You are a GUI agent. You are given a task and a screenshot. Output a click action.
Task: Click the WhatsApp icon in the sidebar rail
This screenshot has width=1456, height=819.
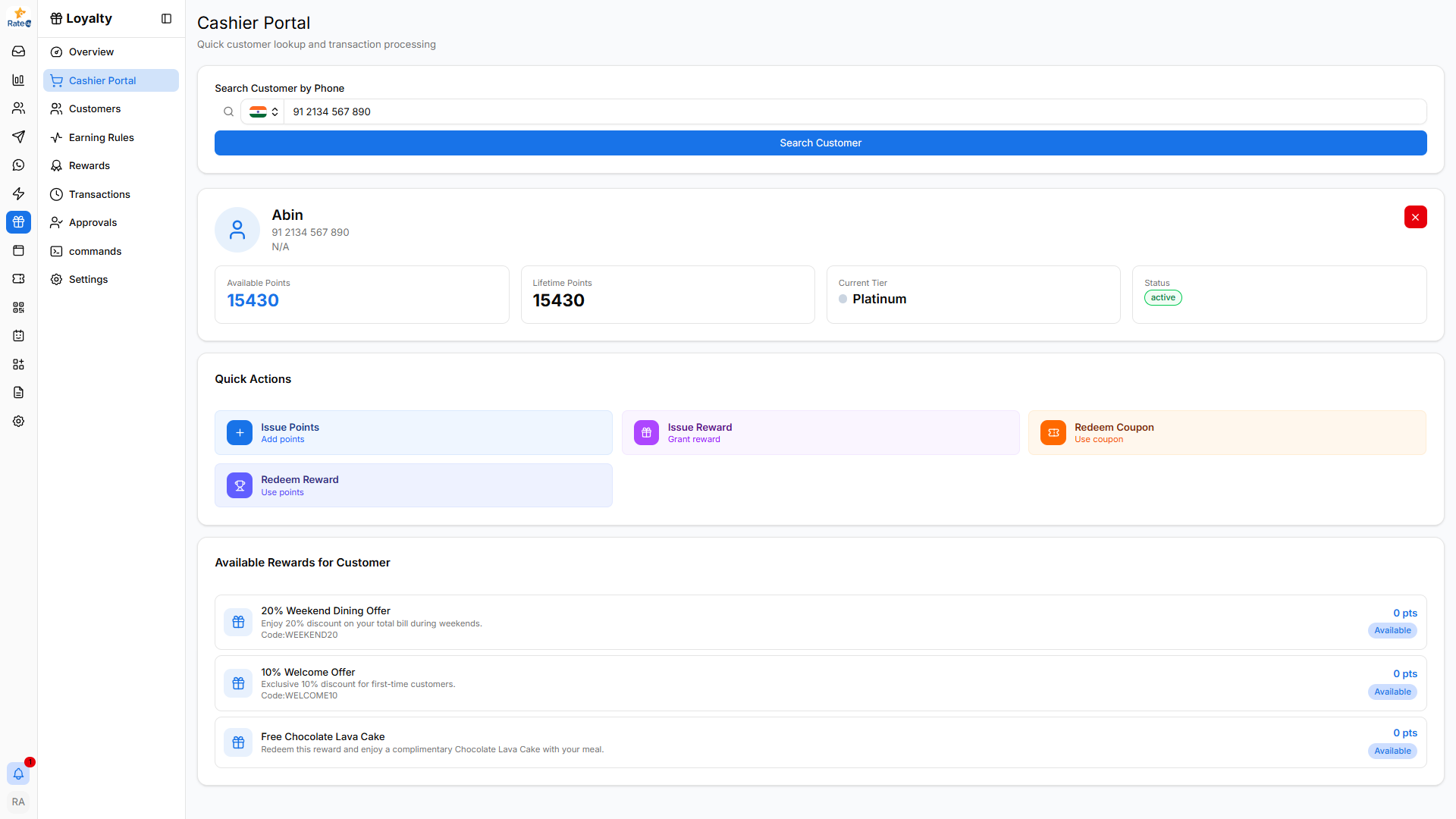click(18, 165)
